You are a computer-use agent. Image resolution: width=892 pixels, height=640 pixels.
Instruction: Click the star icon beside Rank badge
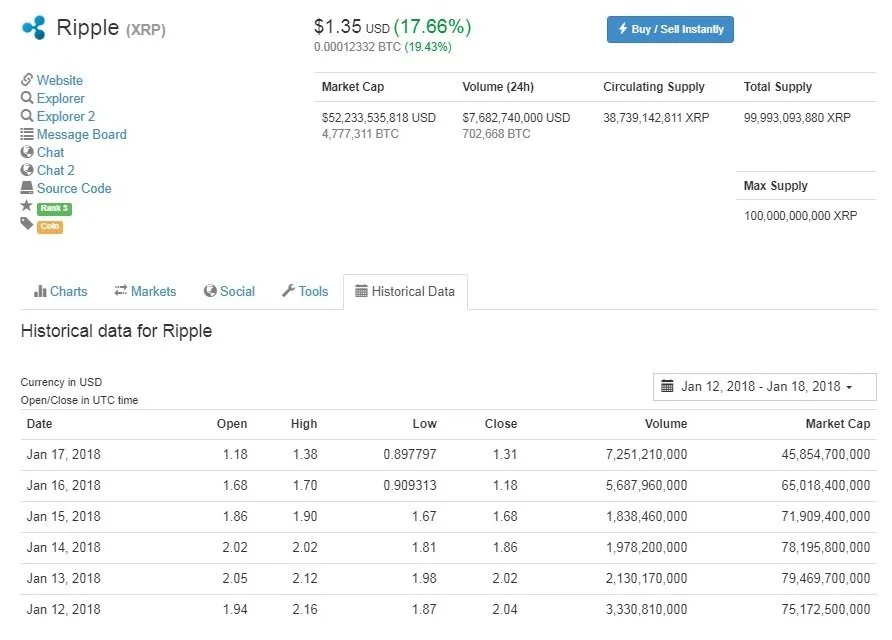tap(26, 205)
